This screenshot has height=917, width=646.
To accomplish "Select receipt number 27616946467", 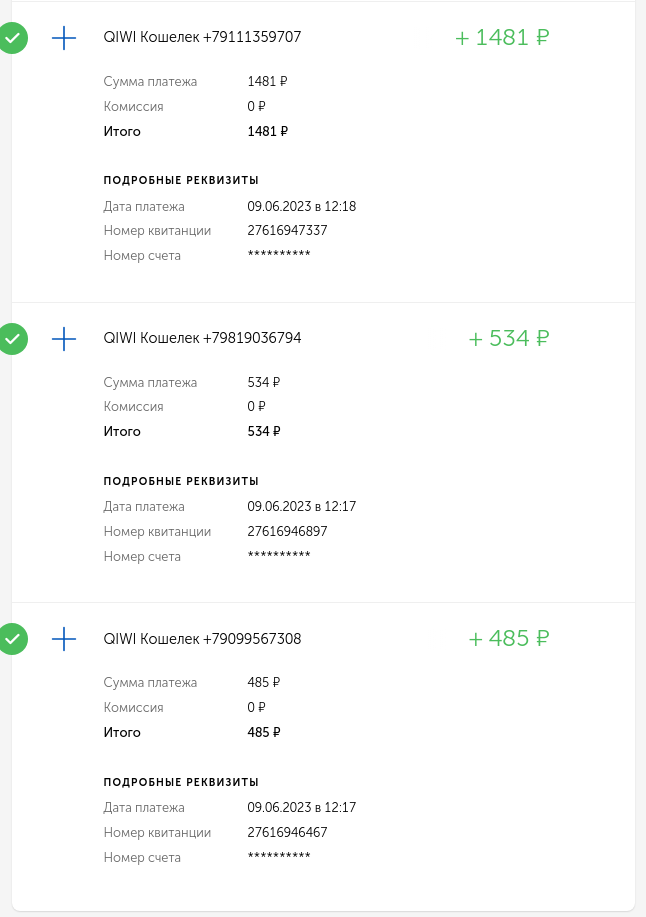I will coord(287,832).
